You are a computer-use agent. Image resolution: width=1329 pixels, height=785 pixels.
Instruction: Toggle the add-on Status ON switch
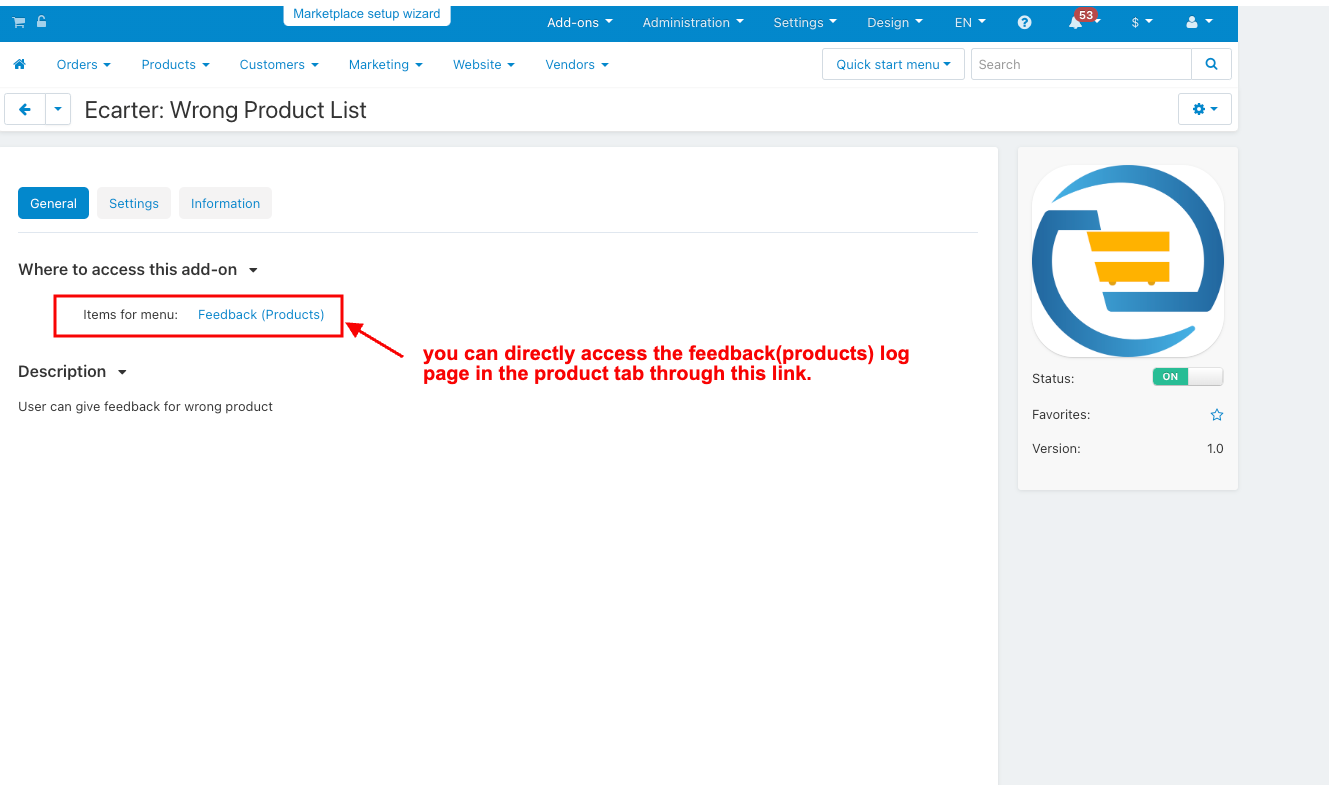1188,377
